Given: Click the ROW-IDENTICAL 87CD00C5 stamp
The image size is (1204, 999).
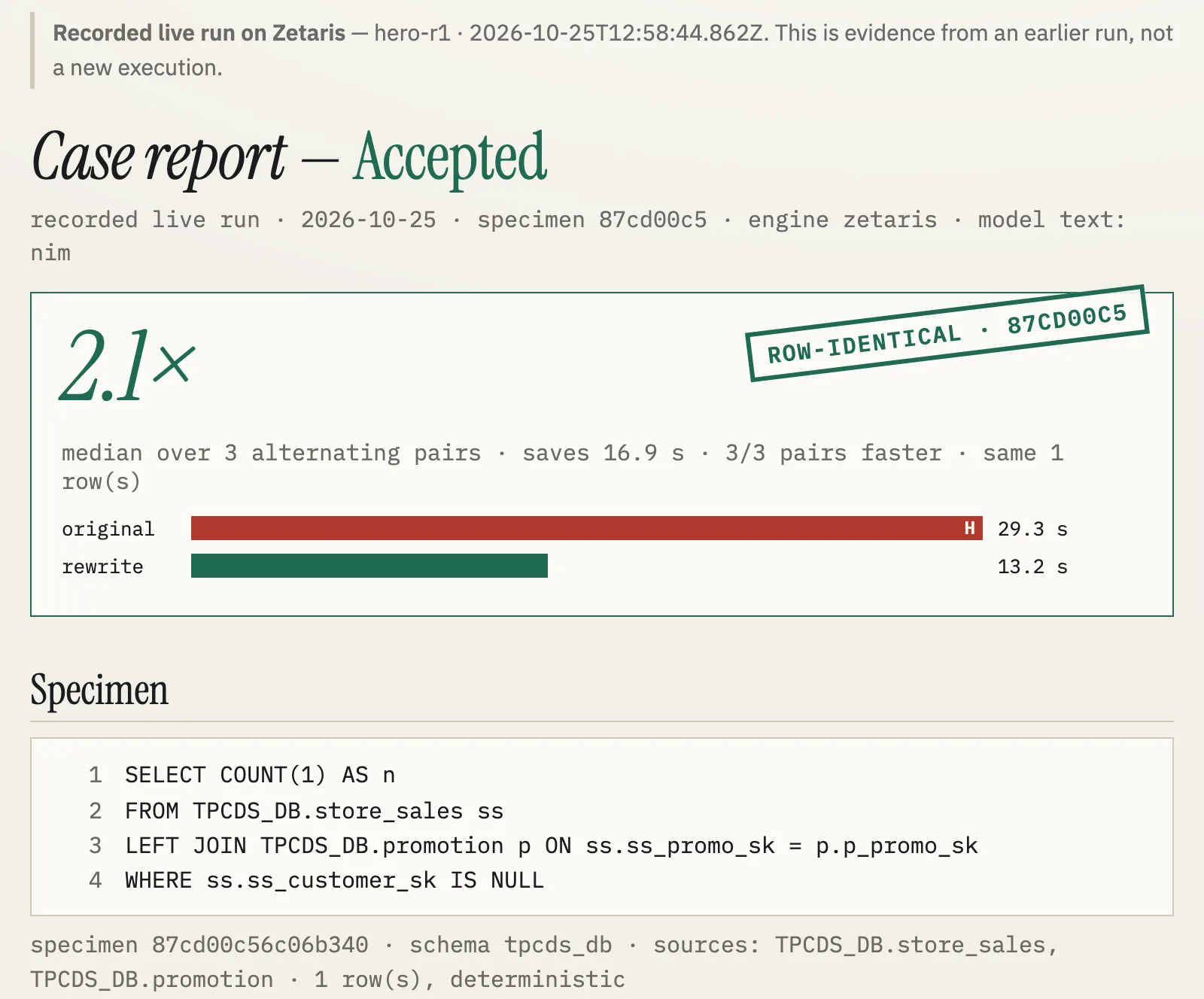Looking at the screenshot, I should (947, 333).
